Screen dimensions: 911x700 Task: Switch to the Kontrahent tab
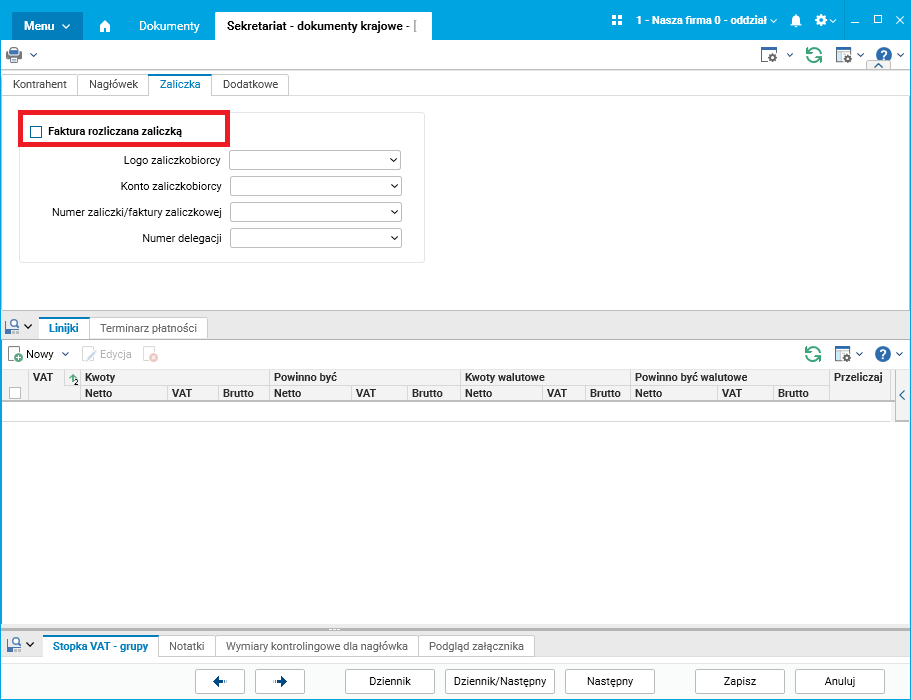pyautogui.click(x=40, y=84)
